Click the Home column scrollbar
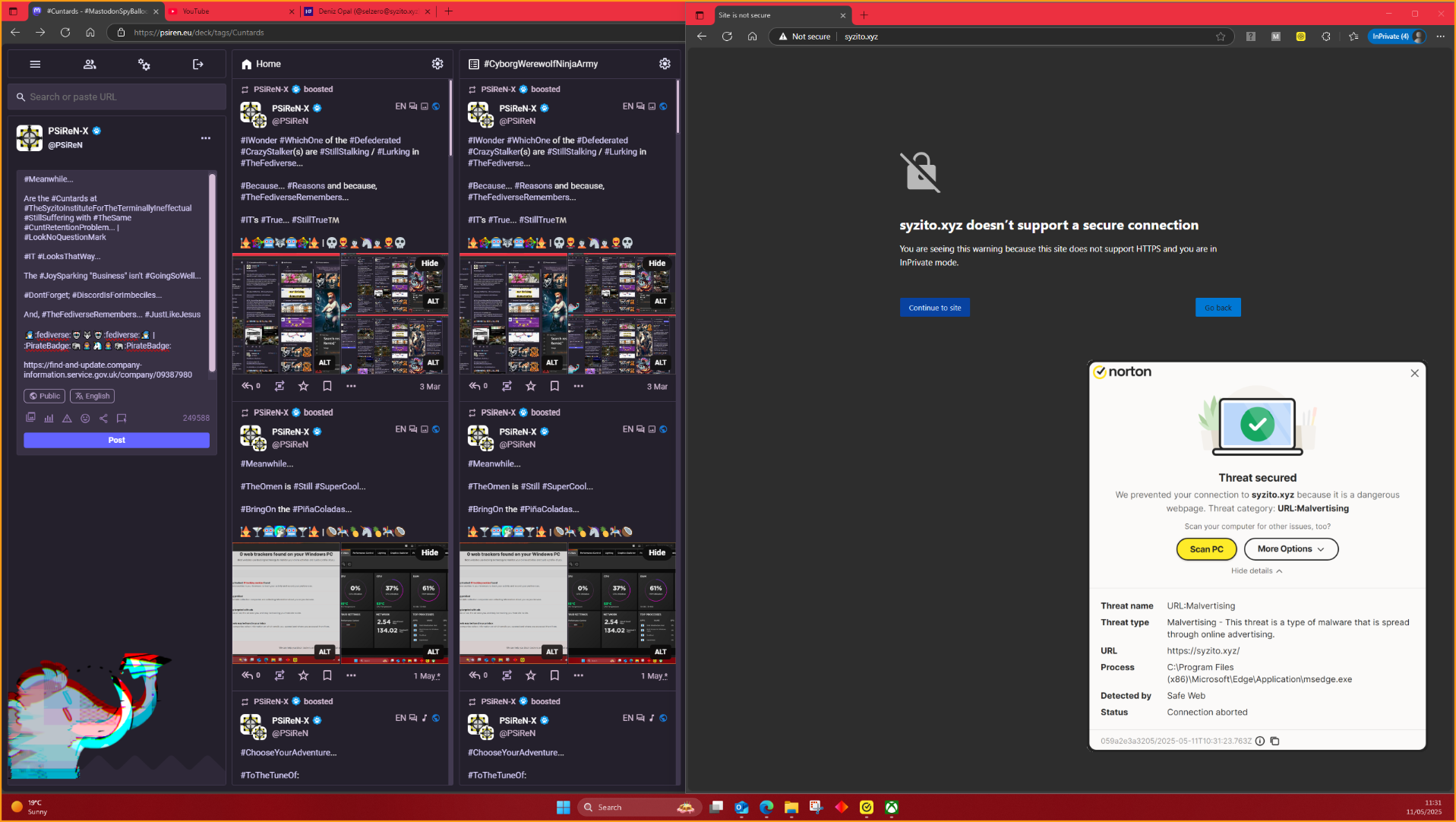 click(x=450, y=118)
